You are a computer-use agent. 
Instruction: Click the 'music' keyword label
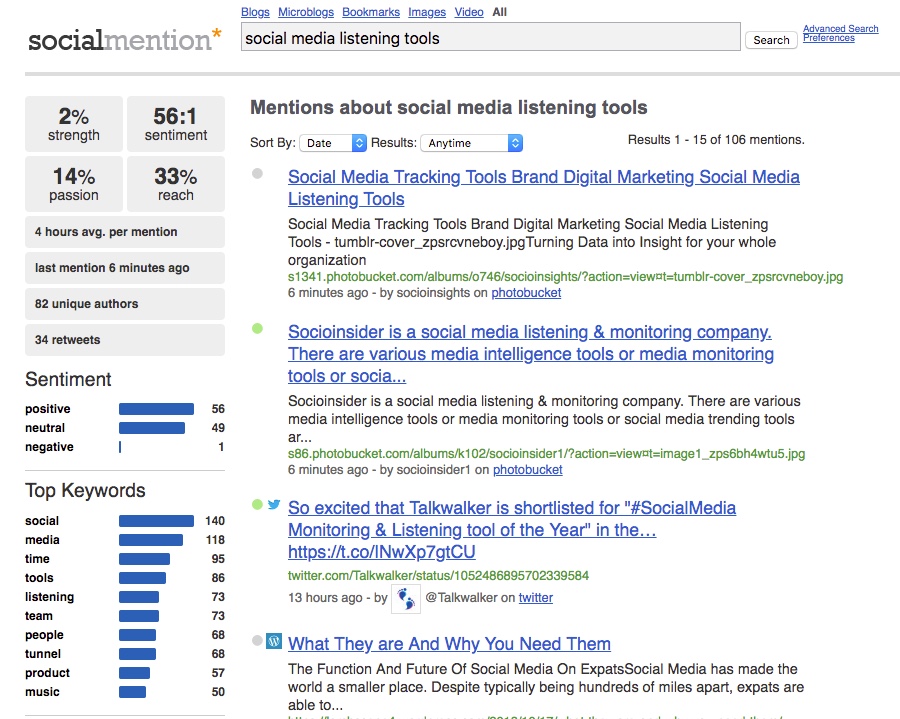coord(42,691)
